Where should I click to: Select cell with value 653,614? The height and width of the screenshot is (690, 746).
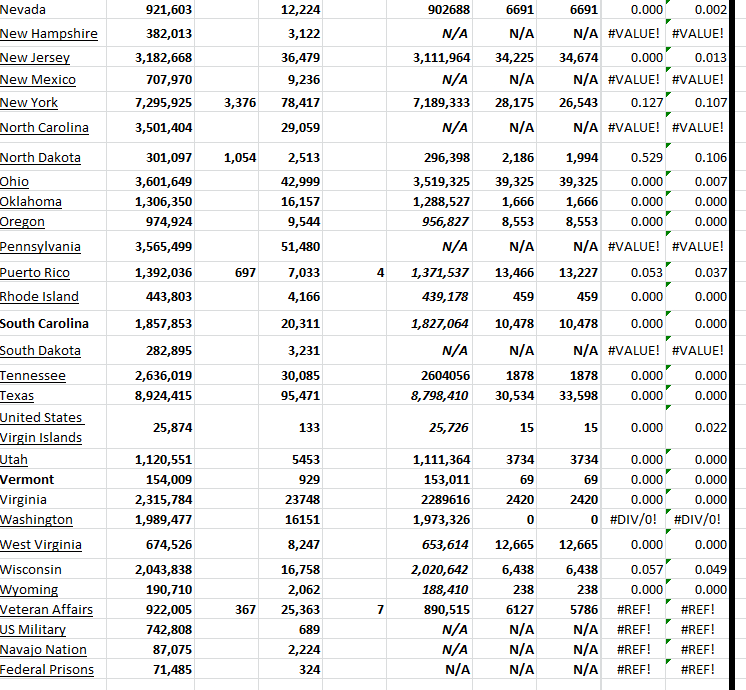coord(430,544)
